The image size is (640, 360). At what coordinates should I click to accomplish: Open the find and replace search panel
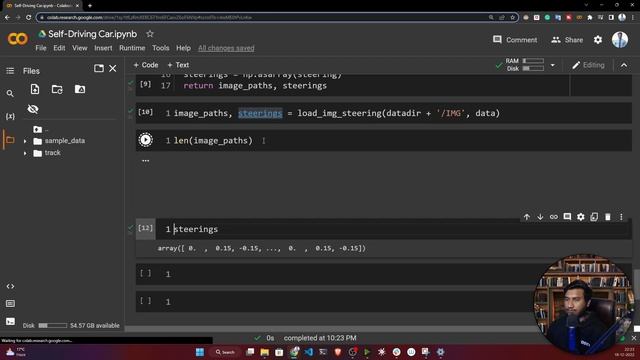point(10,94)
